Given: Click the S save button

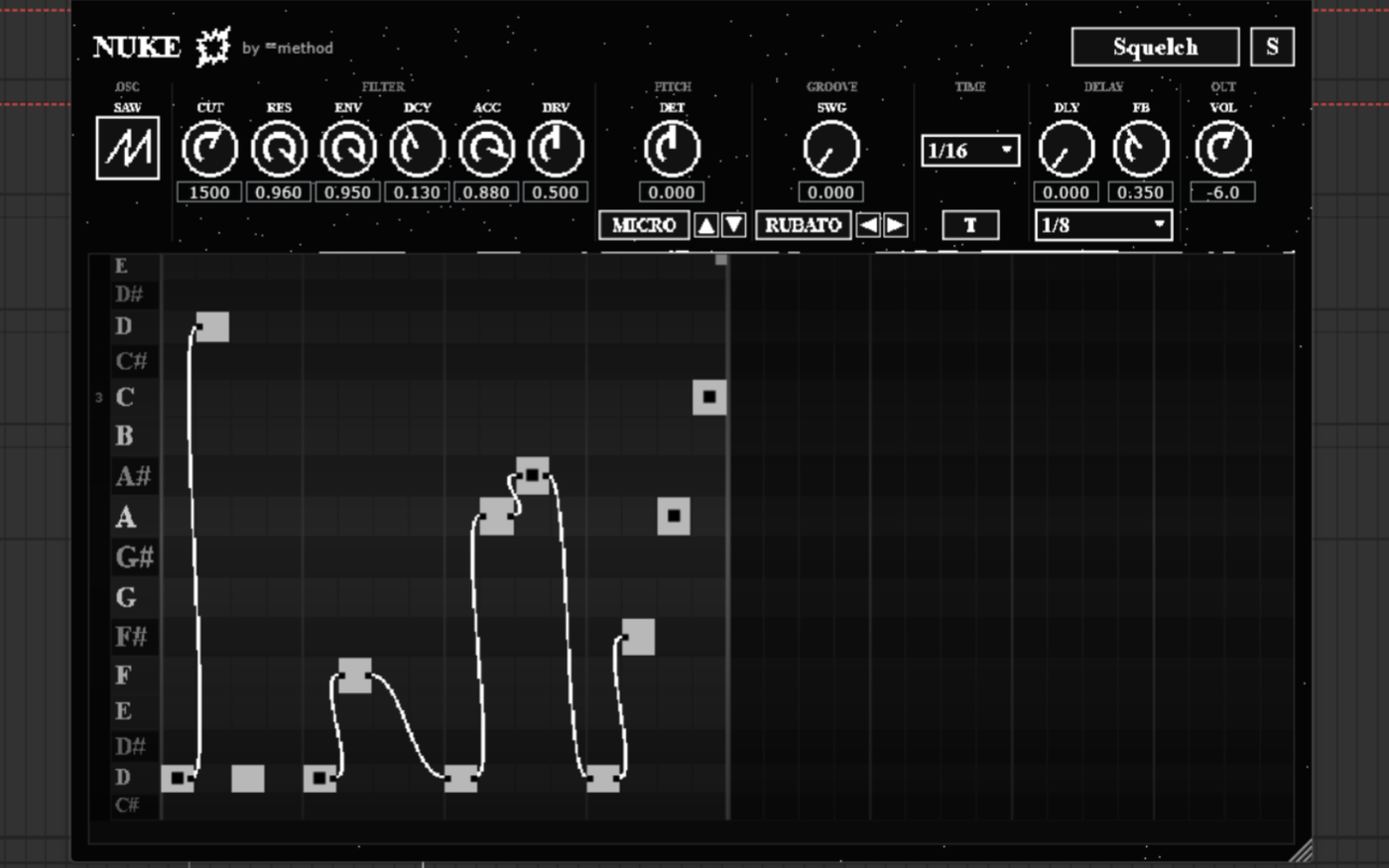Looking at the screenshot, I should (1272, 47).
